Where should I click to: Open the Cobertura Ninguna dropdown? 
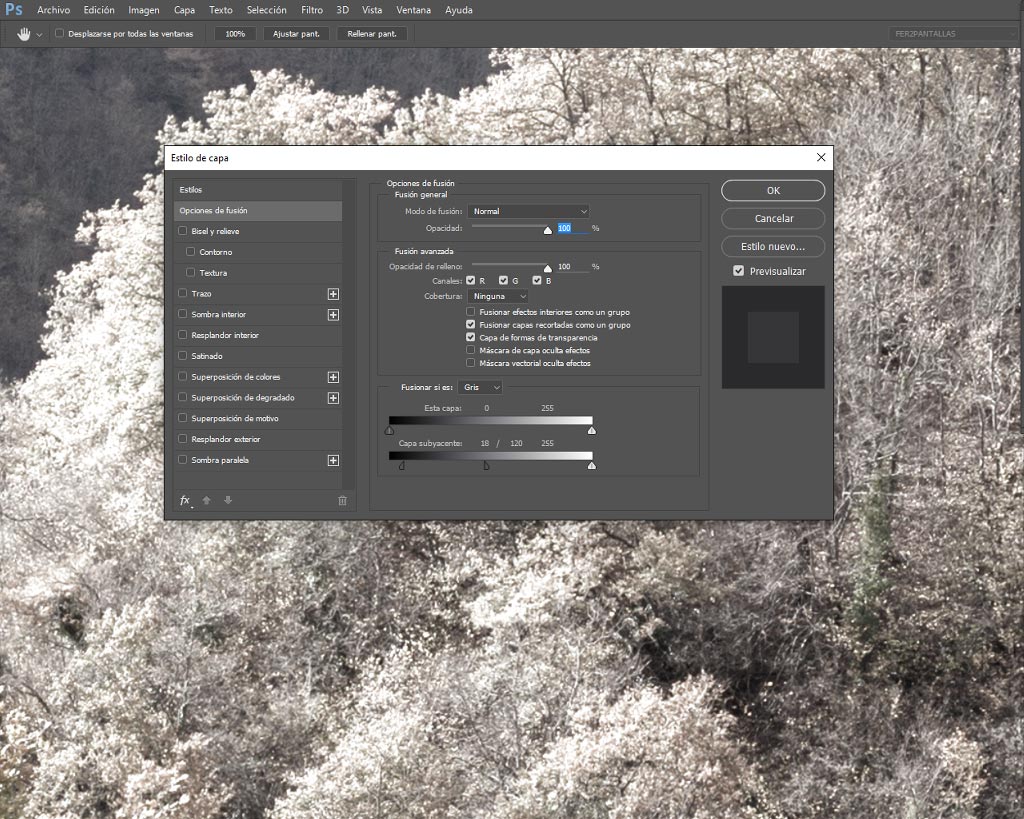[x=498, y=297]
